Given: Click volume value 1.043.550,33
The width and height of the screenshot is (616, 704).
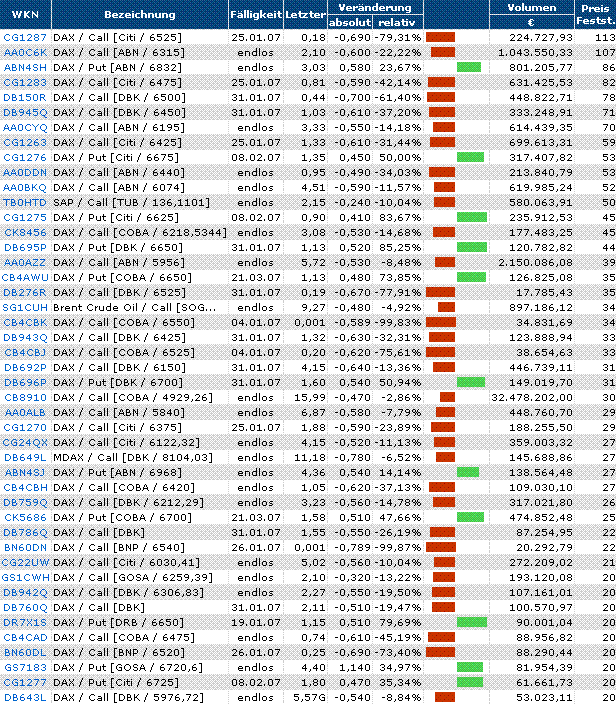Looking at the screenshot, I should (535, 53).
